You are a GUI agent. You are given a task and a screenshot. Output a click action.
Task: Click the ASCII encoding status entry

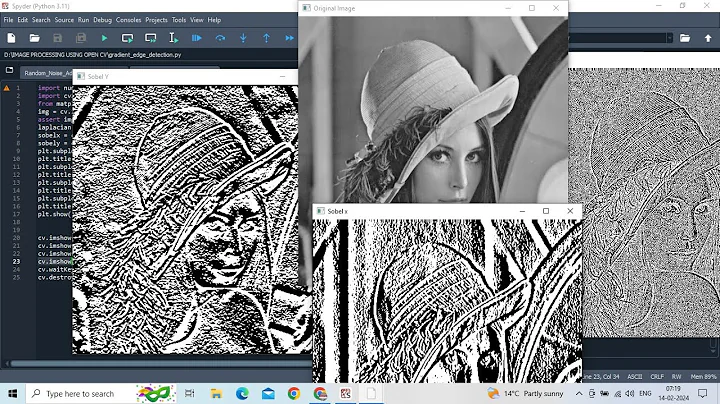635,376
